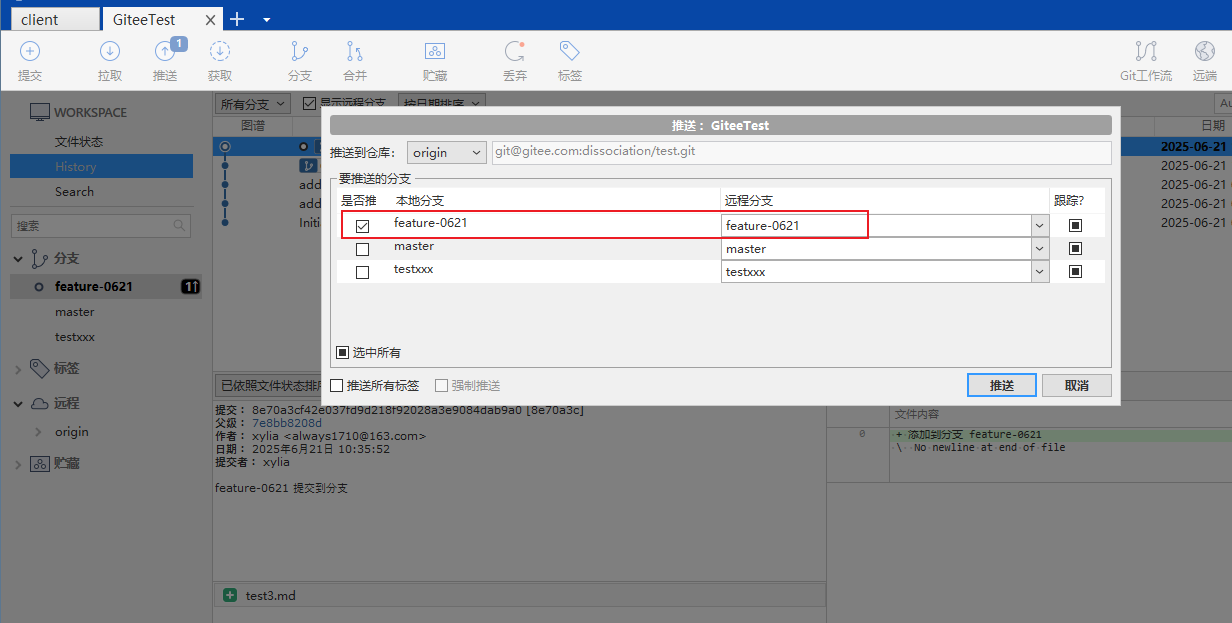Toggle the 选中所有 checkbox
The height and width of the screenshot is (623, 1232).
pyautogui.click(x=342, y=352)
